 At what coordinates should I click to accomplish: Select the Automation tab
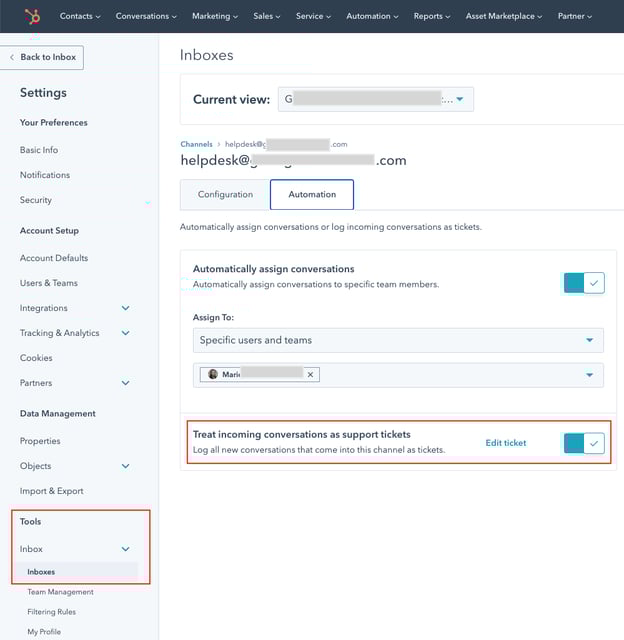click(312, 194)
